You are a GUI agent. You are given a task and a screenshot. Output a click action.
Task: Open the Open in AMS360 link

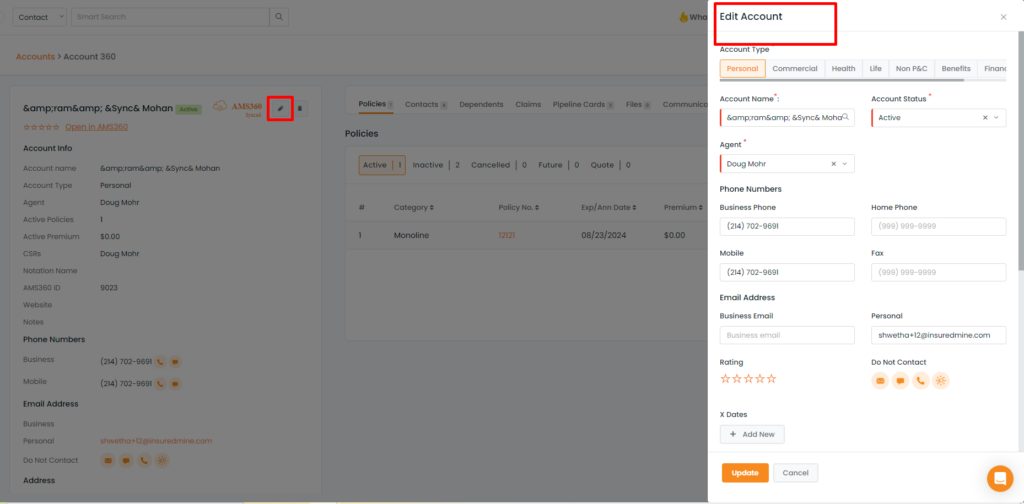[x=97, y=127]
